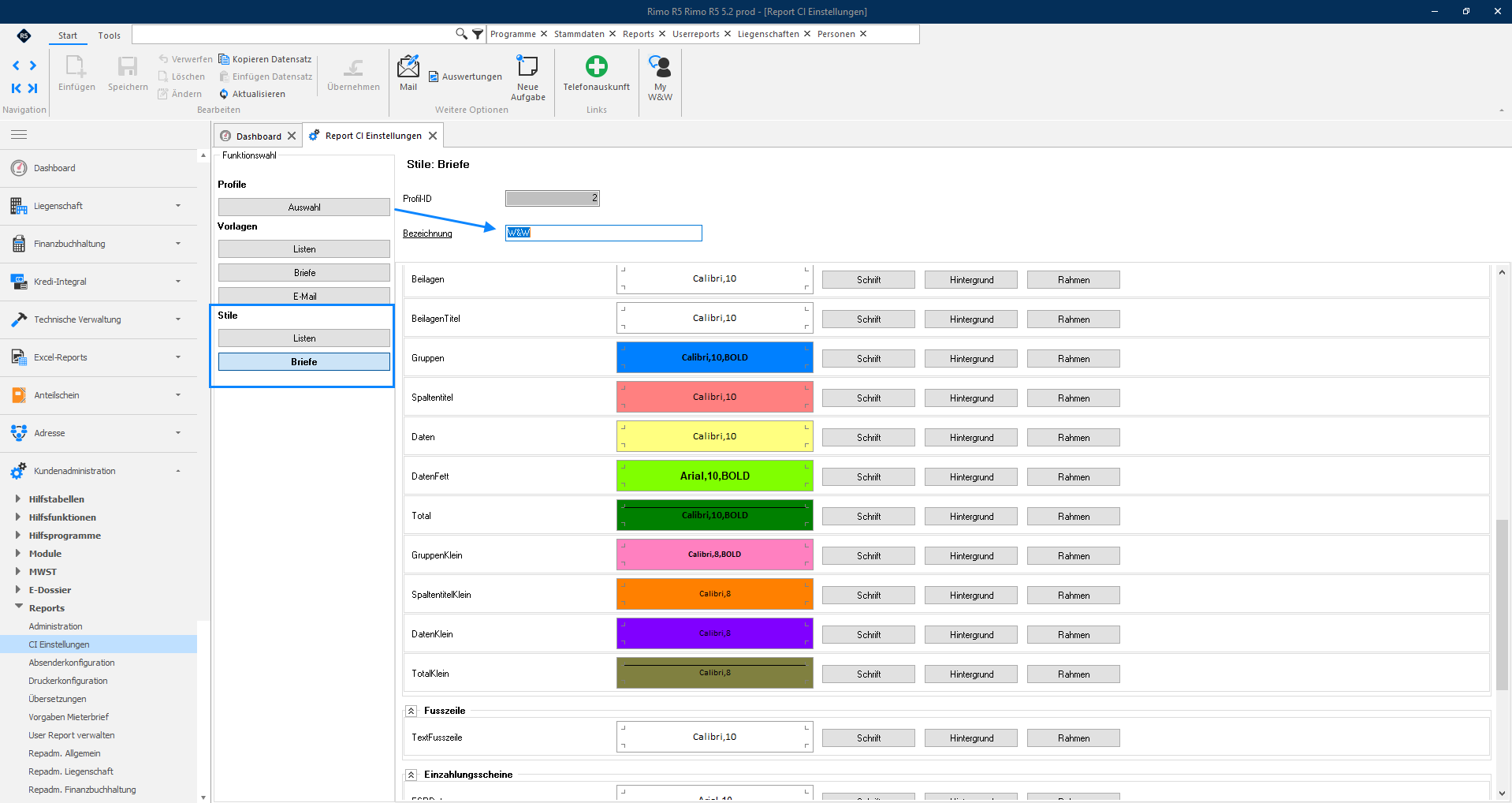Click the blue Gruppen style preview swatch
This screenshot has width=1512, height=803.
[x=715, y=357]
